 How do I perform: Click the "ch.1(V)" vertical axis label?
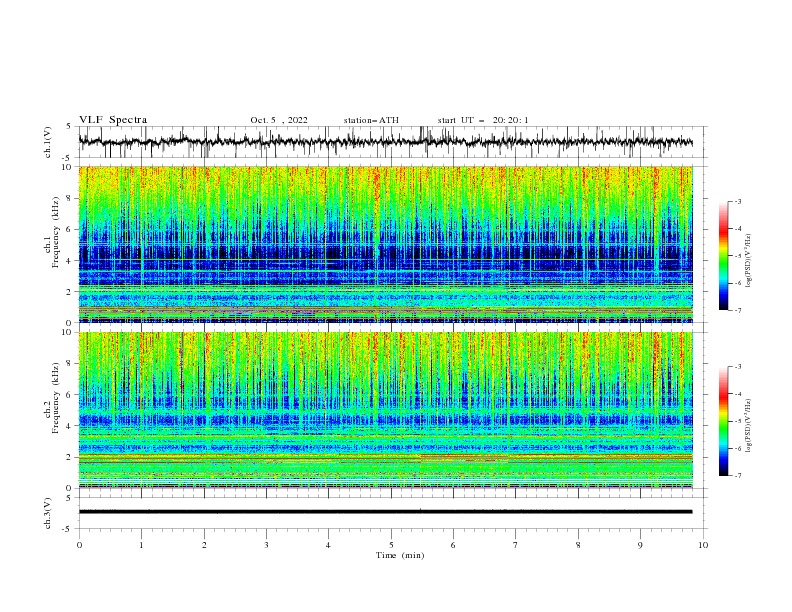pos(48,142)
